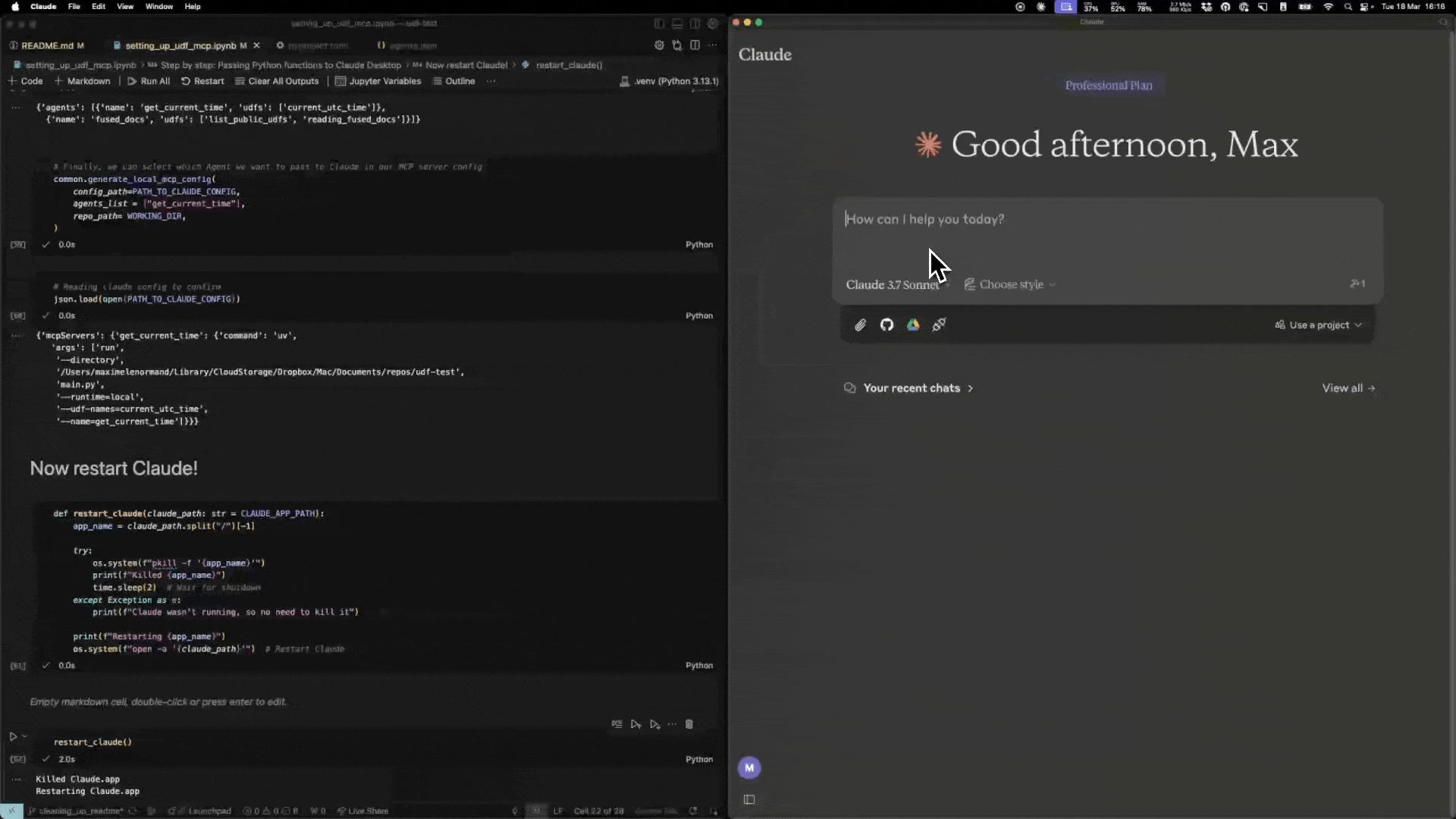Toggle Claude's sidebar with the panel icon
This screenshot has width=1456, height=819.
749,799
